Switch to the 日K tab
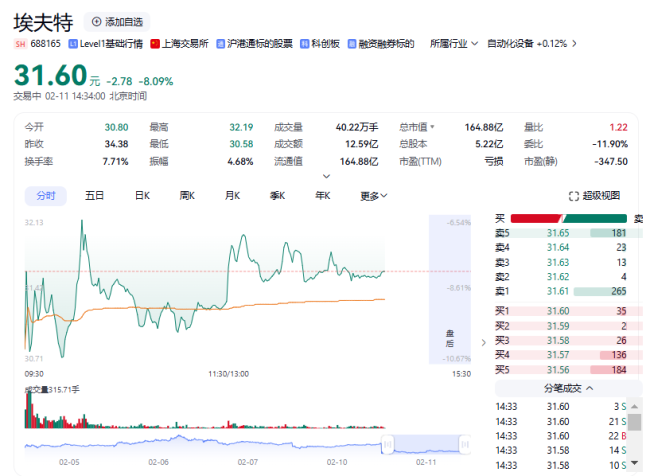Viewport: 650px width, 476px height. pos(142,196)
